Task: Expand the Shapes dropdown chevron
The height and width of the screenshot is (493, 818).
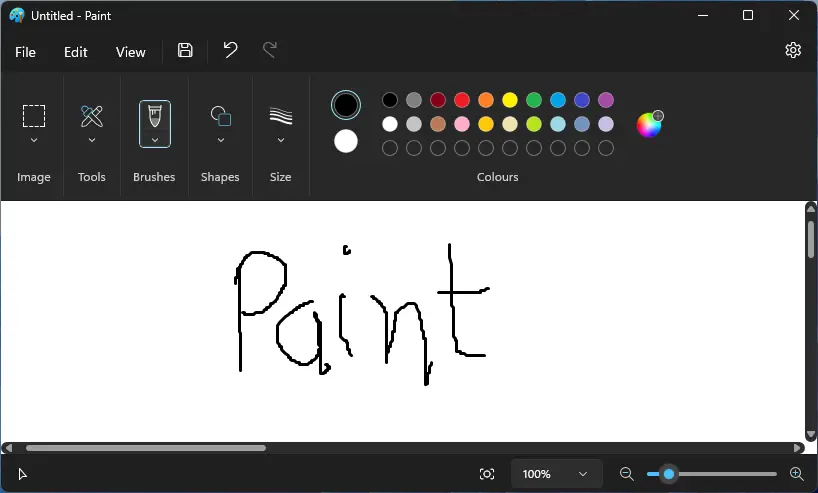Action: (221, 140)
